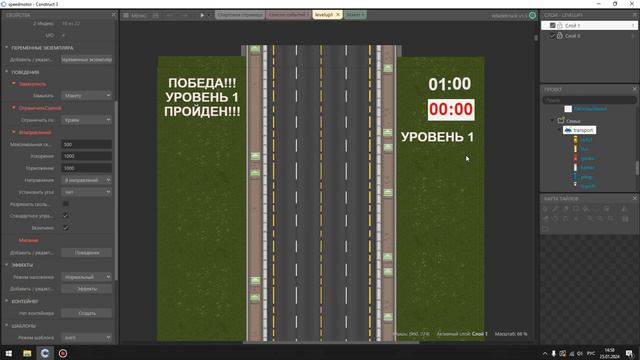This screenshot has width=640, height=360.
Task: Select the red 00:00 timer text object
Action: coord(451,109)
